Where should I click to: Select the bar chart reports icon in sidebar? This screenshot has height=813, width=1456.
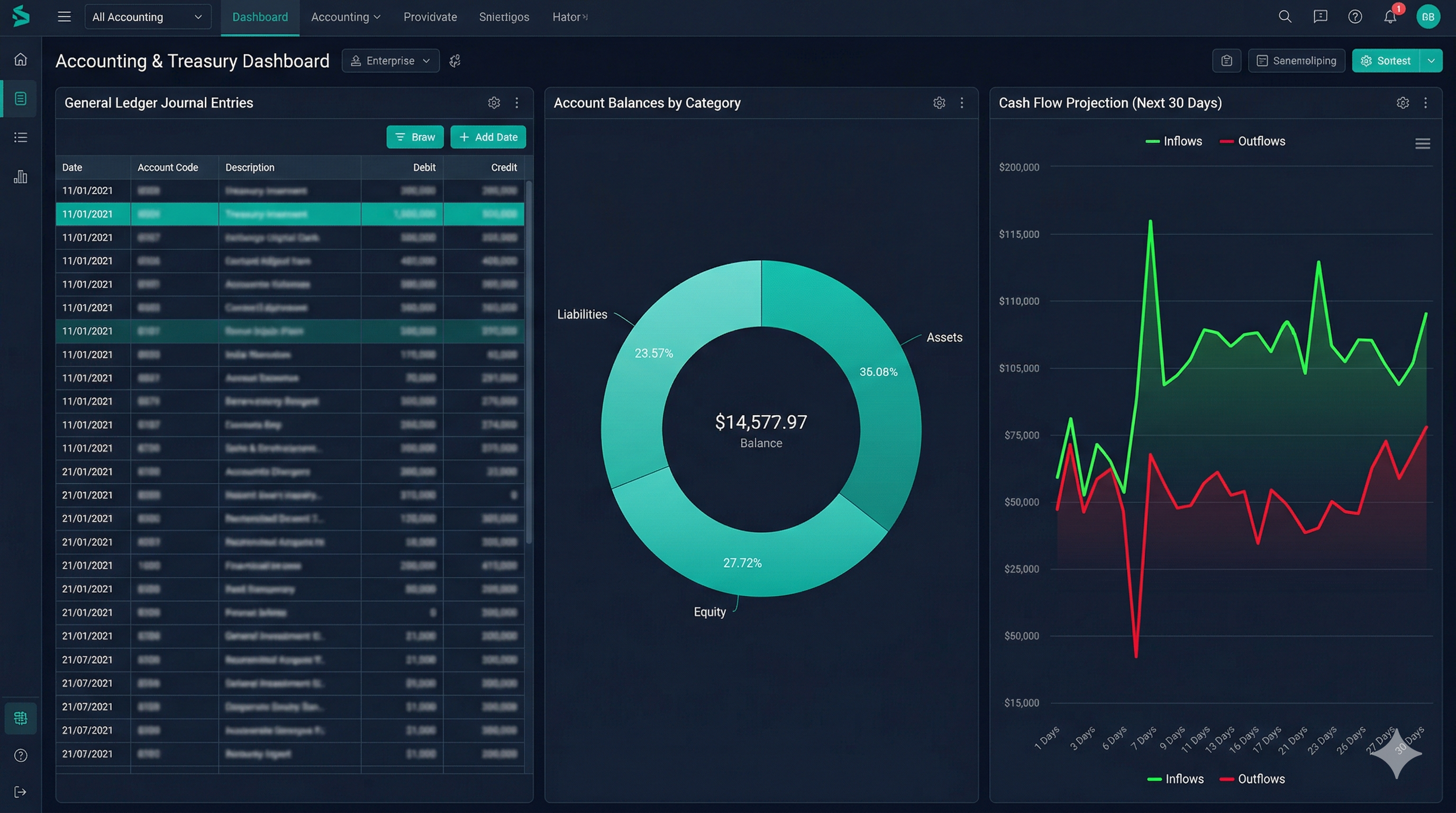coord(20,177)
